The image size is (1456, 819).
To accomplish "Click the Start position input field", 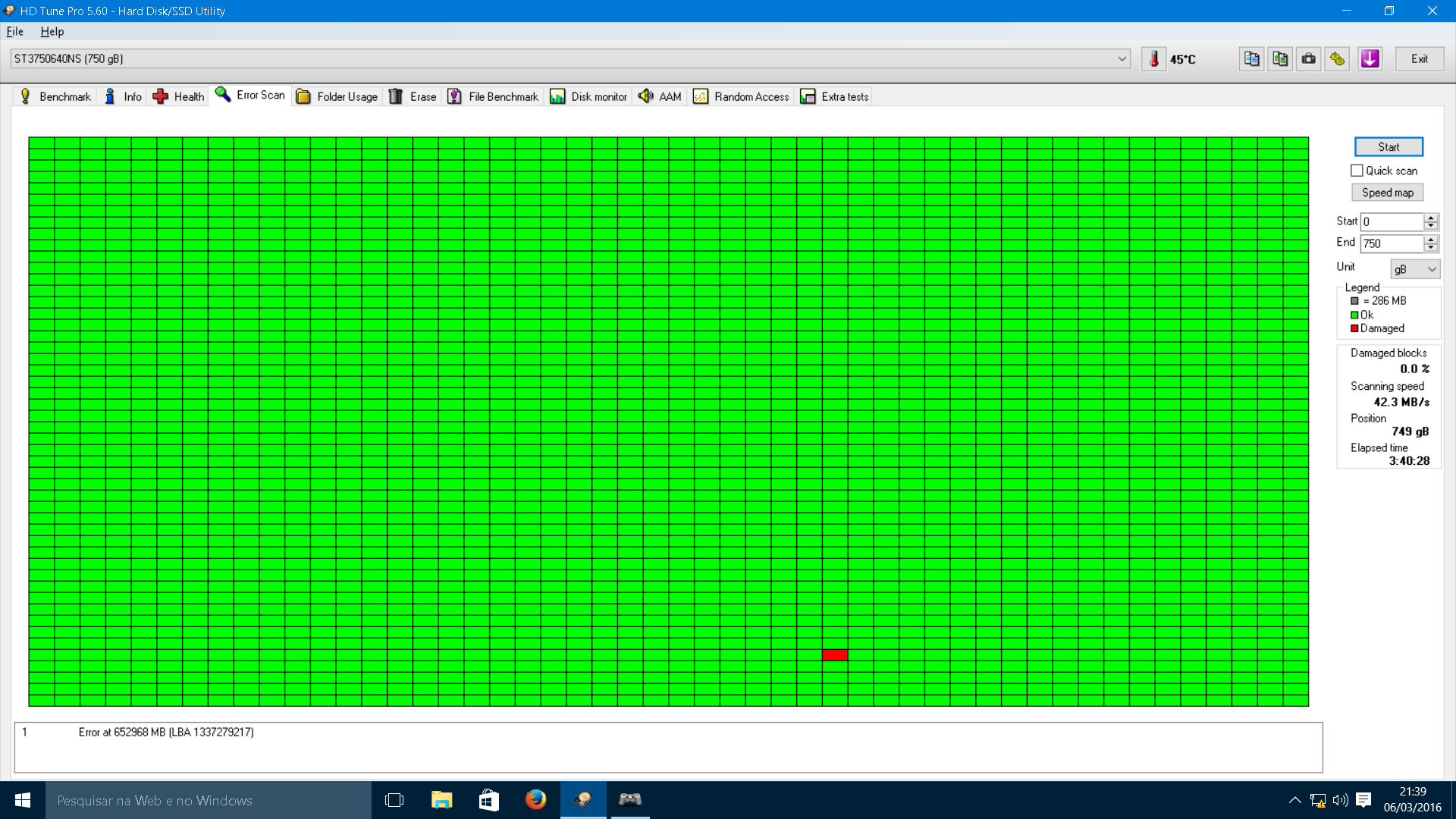I will tap(1392, 221).
